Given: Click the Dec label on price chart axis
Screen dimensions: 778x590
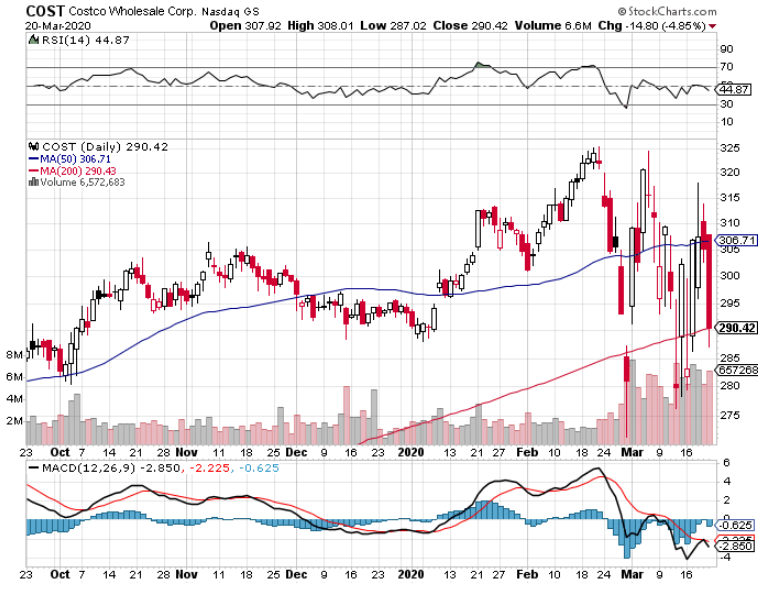Looking at the screenshot, I should 296,453.
